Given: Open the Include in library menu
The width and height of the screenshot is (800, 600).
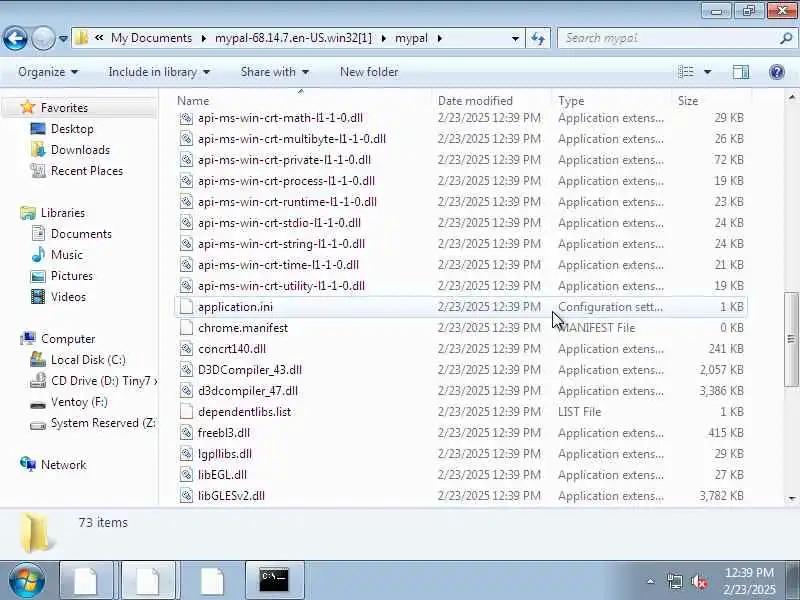Looking at the screenshot, I should (x=159, y=72).
